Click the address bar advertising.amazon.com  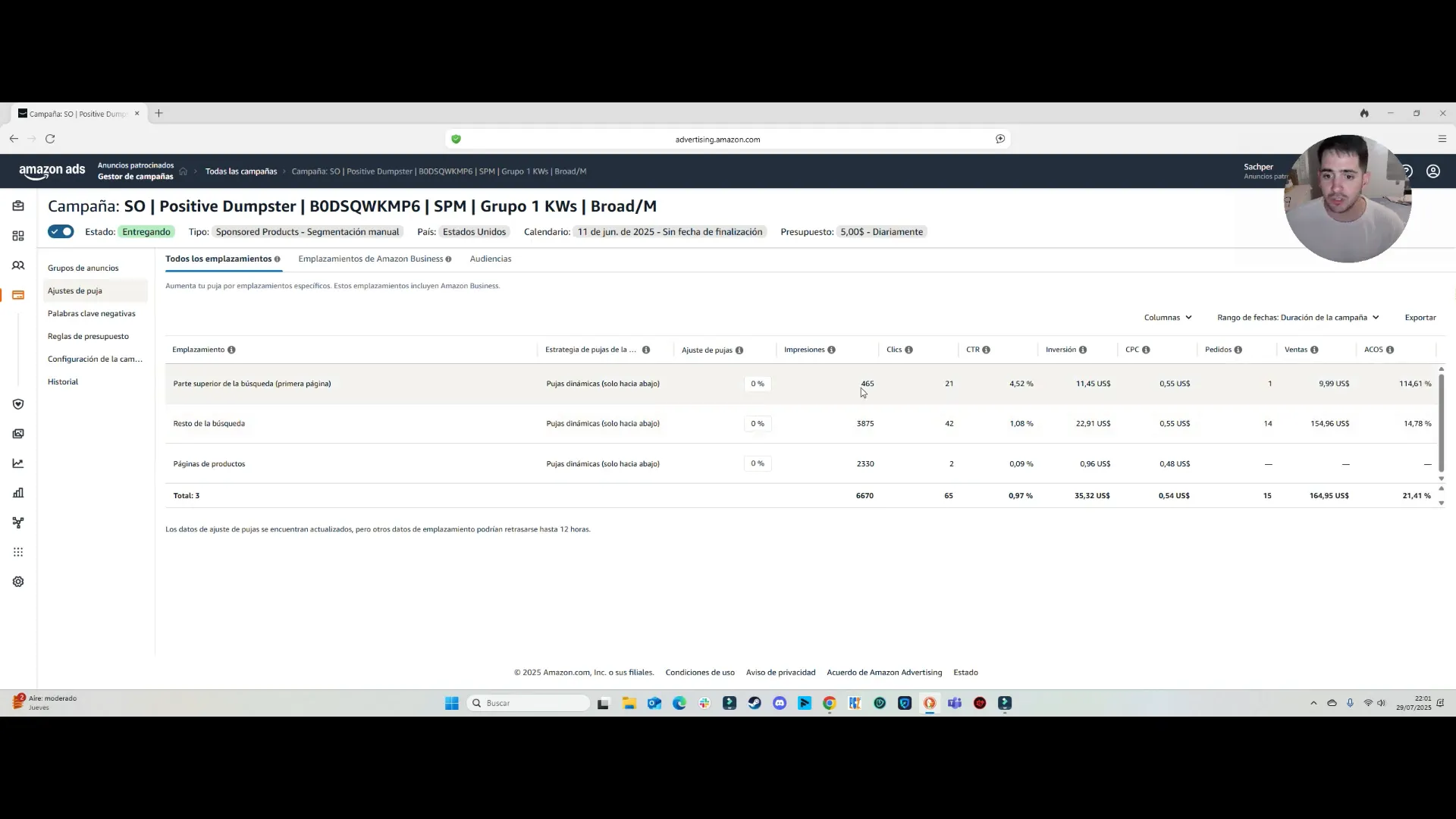[x=717, y=140]
